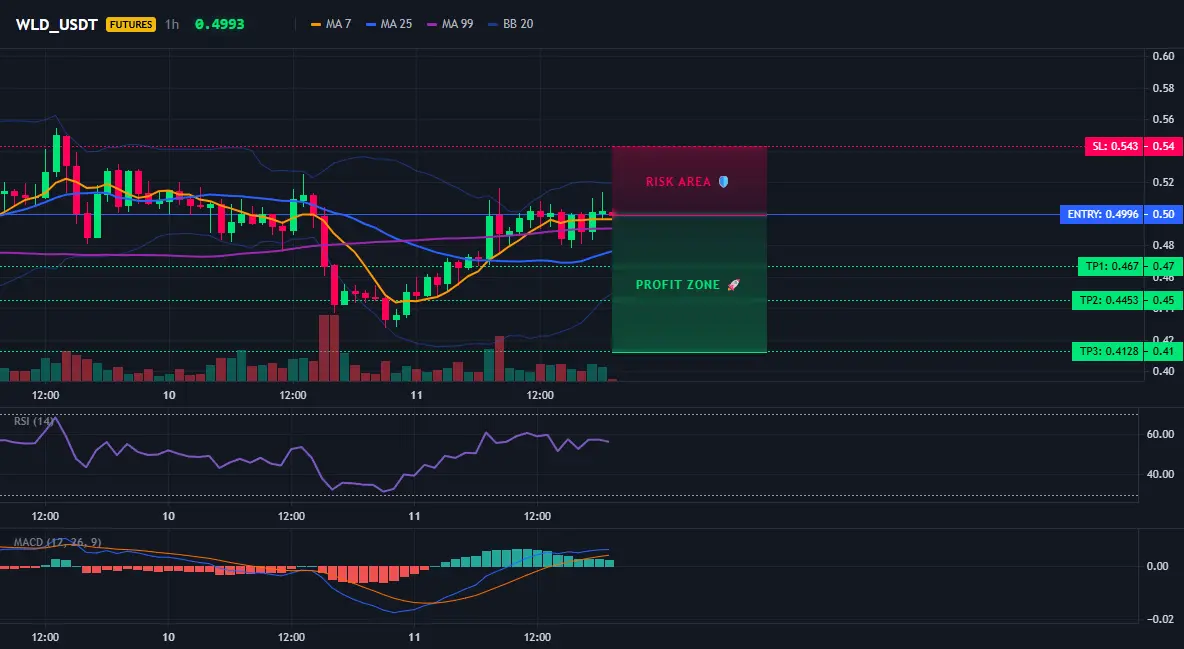The image size is (1184, 649).
Task: Click the 0.4993 current price value
Action: (220, 24)
